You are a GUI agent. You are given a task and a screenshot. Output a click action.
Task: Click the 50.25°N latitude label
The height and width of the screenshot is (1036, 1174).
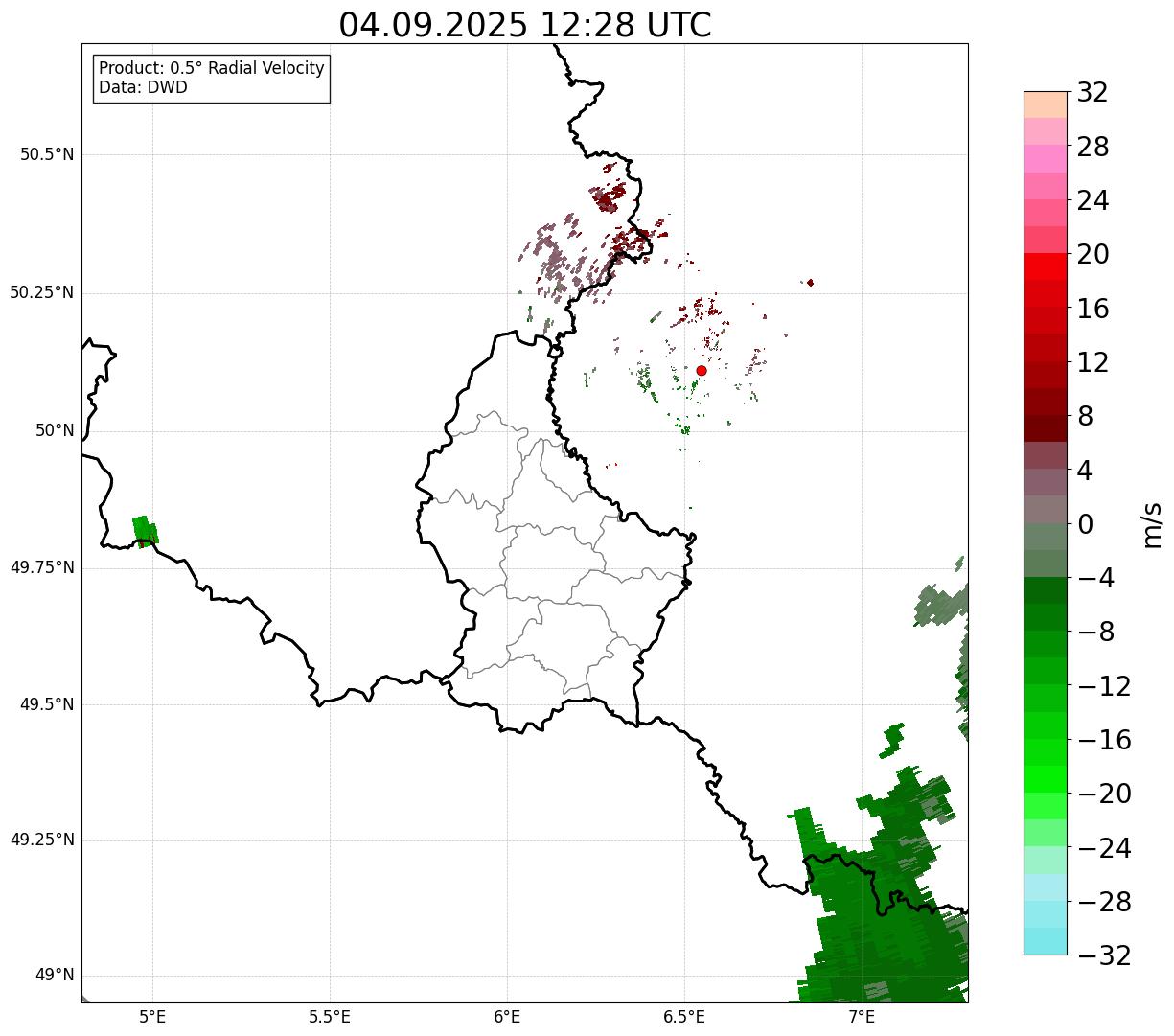[x=42, y=292]
